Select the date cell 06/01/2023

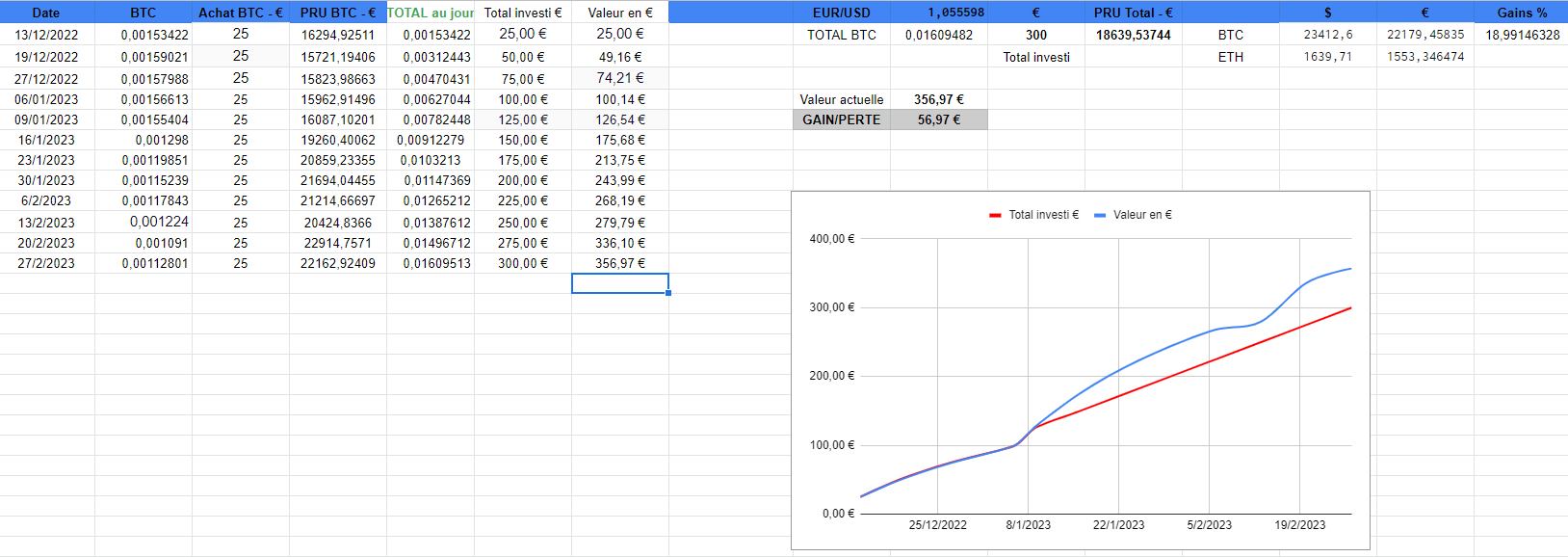click(47, 99)
